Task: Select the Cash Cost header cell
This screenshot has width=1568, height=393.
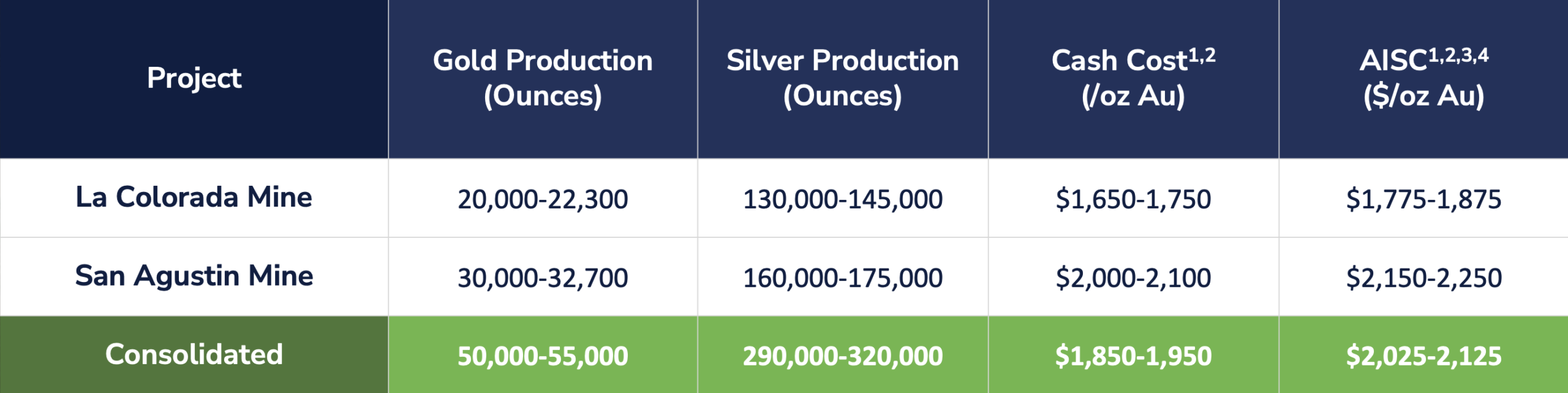Action: [x=1133, y=78]
